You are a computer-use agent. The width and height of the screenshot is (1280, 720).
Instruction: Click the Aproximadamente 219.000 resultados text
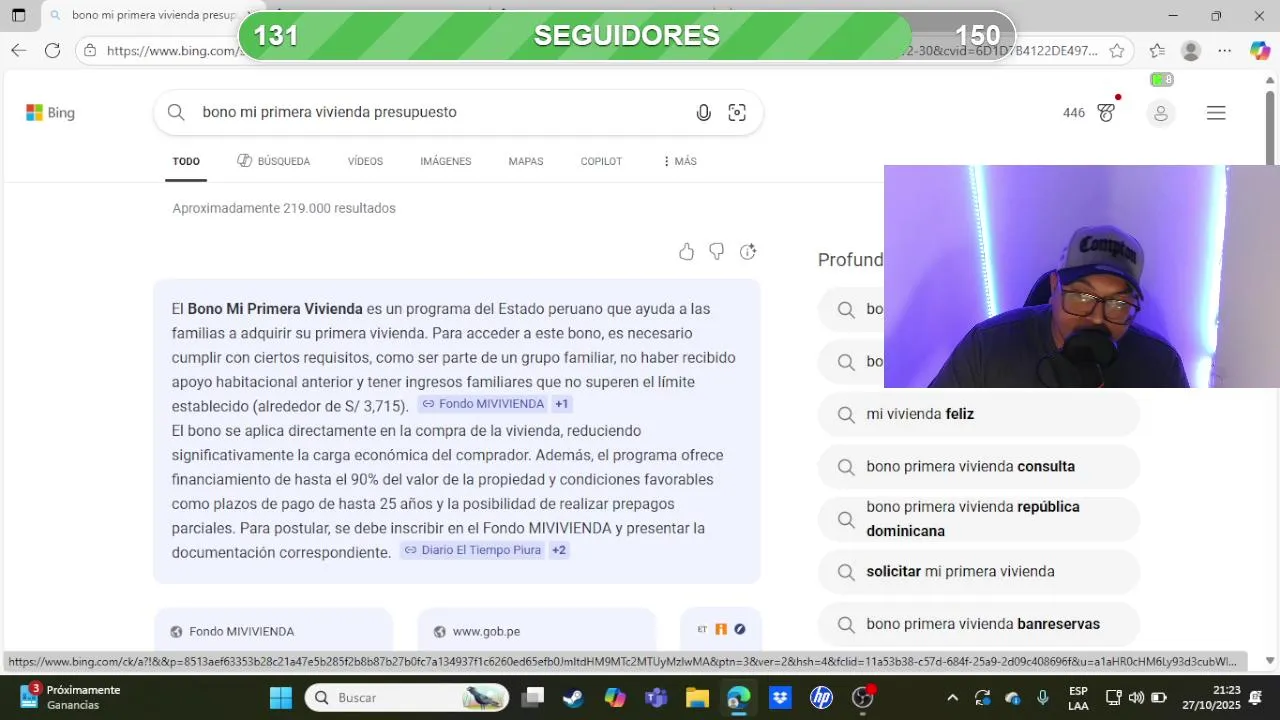pos(284,208)
